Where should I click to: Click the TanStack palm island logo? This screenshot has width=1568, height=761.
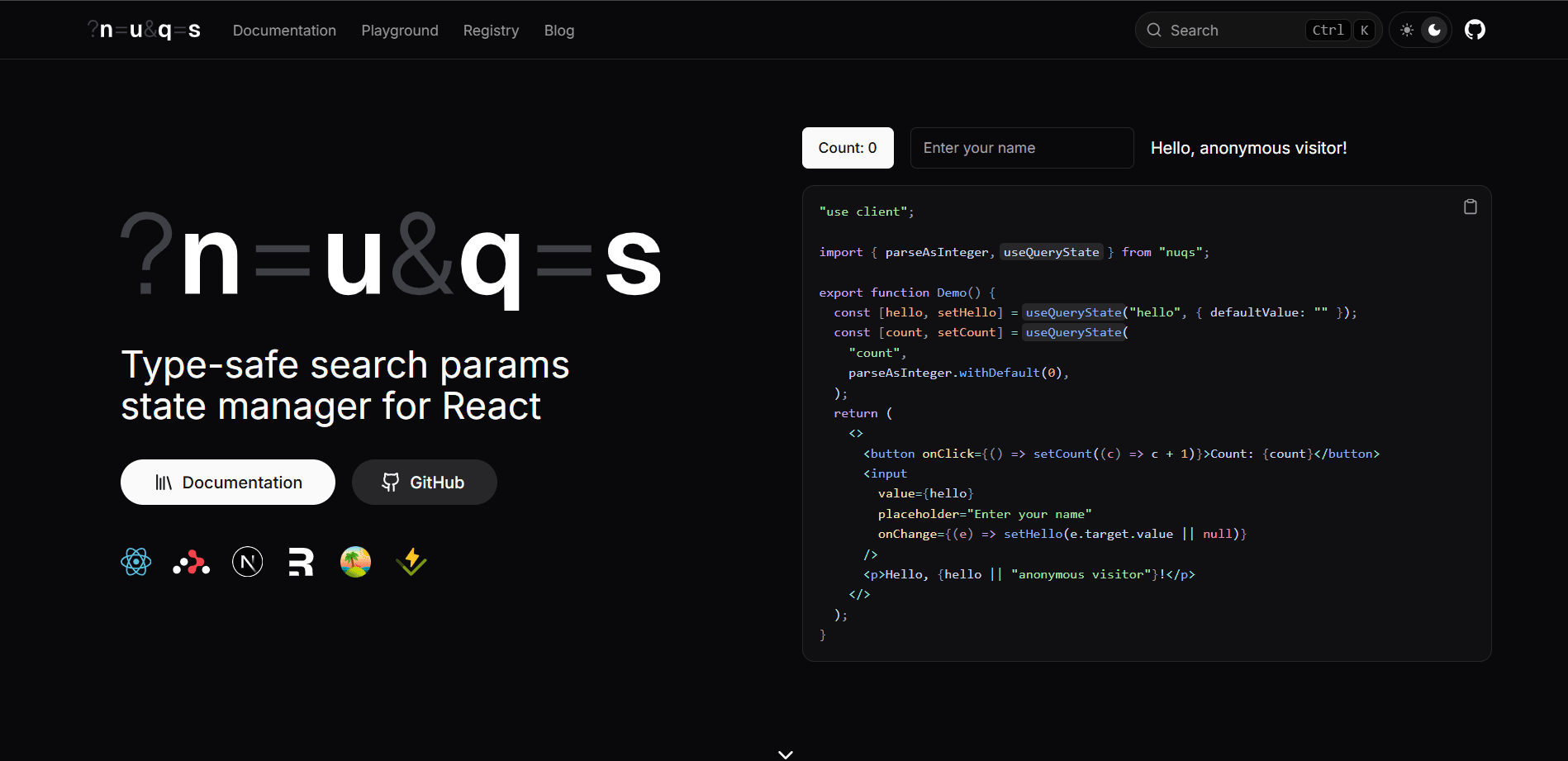click(x=355, y=562)
